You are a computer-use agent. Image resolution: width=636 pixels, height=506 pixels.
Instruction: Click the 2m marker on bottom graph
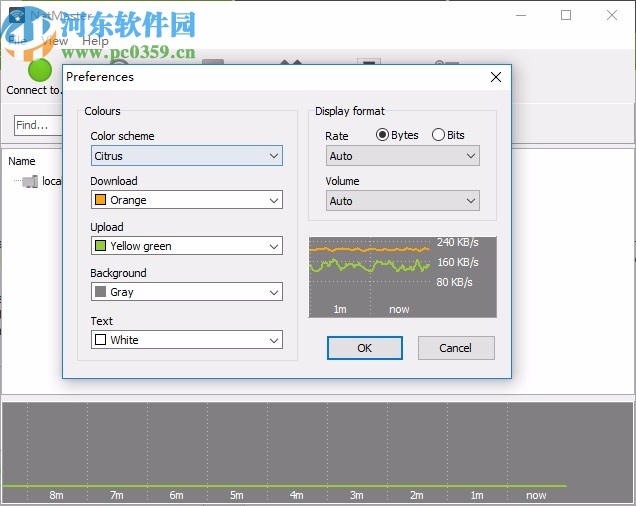point(417,495)
